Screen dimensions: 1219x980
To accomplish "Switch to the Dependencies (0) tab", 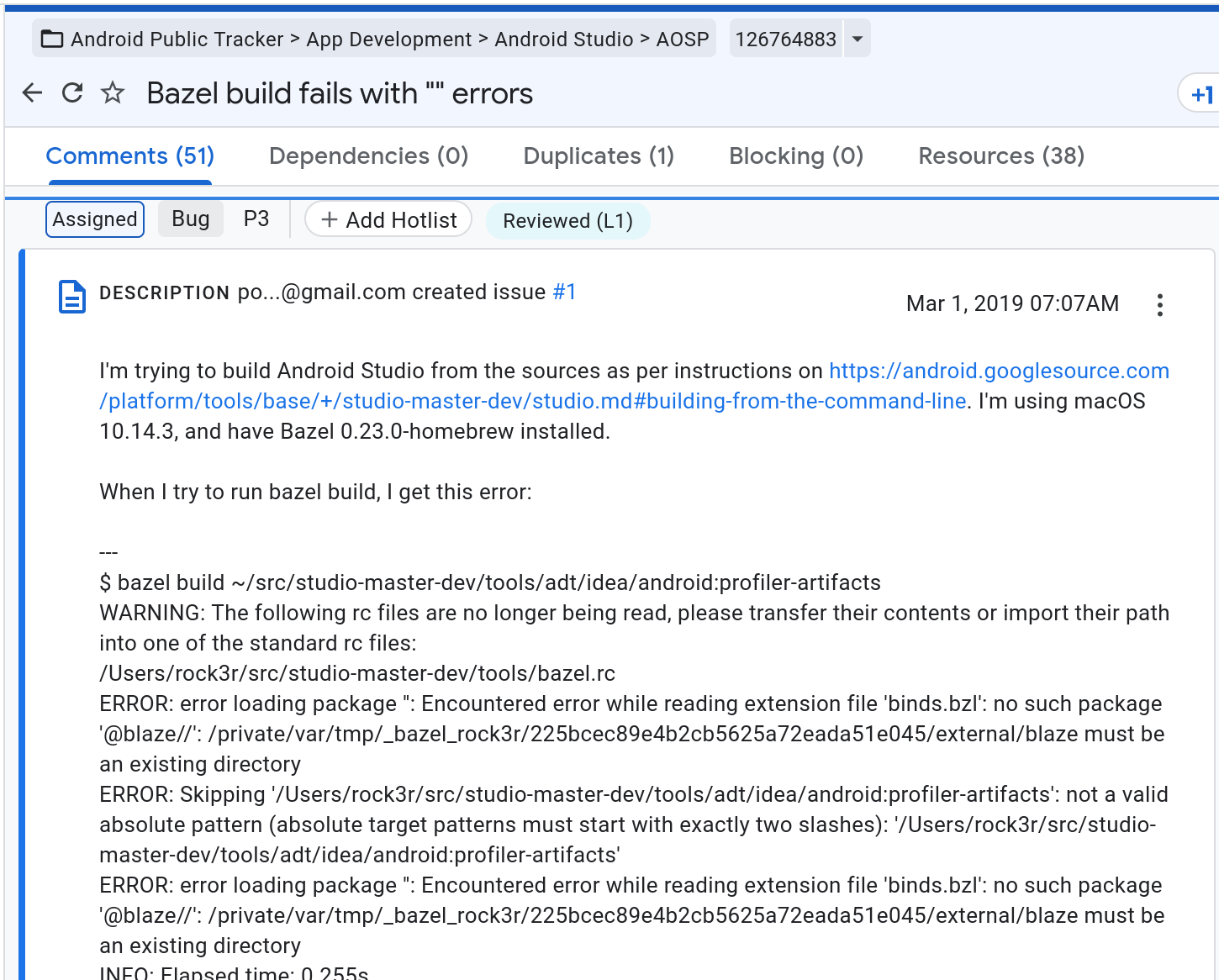I will pyautogui.click(x=368, y=156).
